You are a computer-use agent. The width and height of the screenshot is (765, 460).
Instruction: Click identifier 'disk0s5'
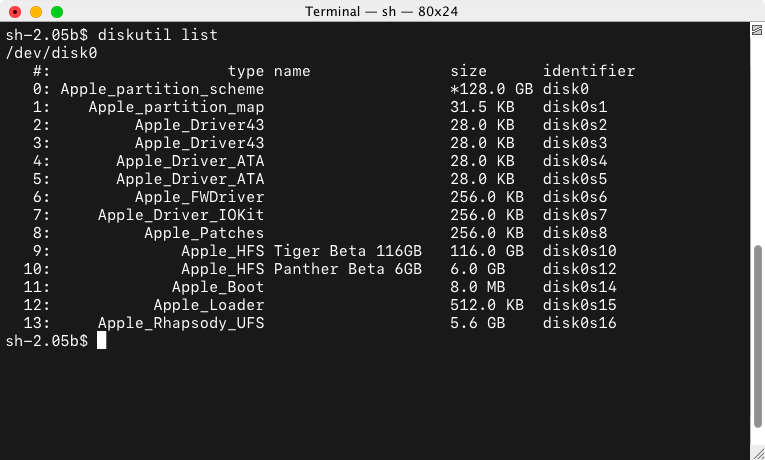pyautogui.click(x=575, y=179)
